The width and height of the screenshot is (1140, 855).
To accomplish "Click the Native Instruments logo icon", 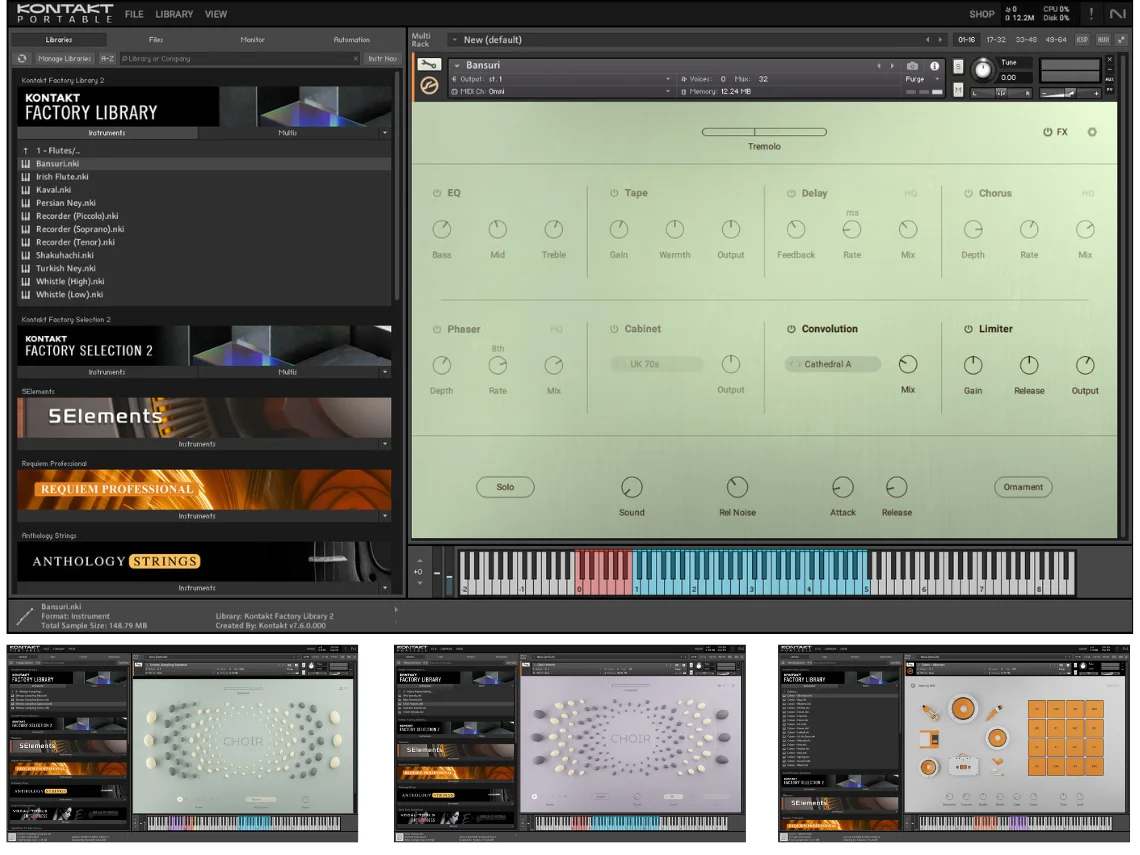I will click(1117, 14).
